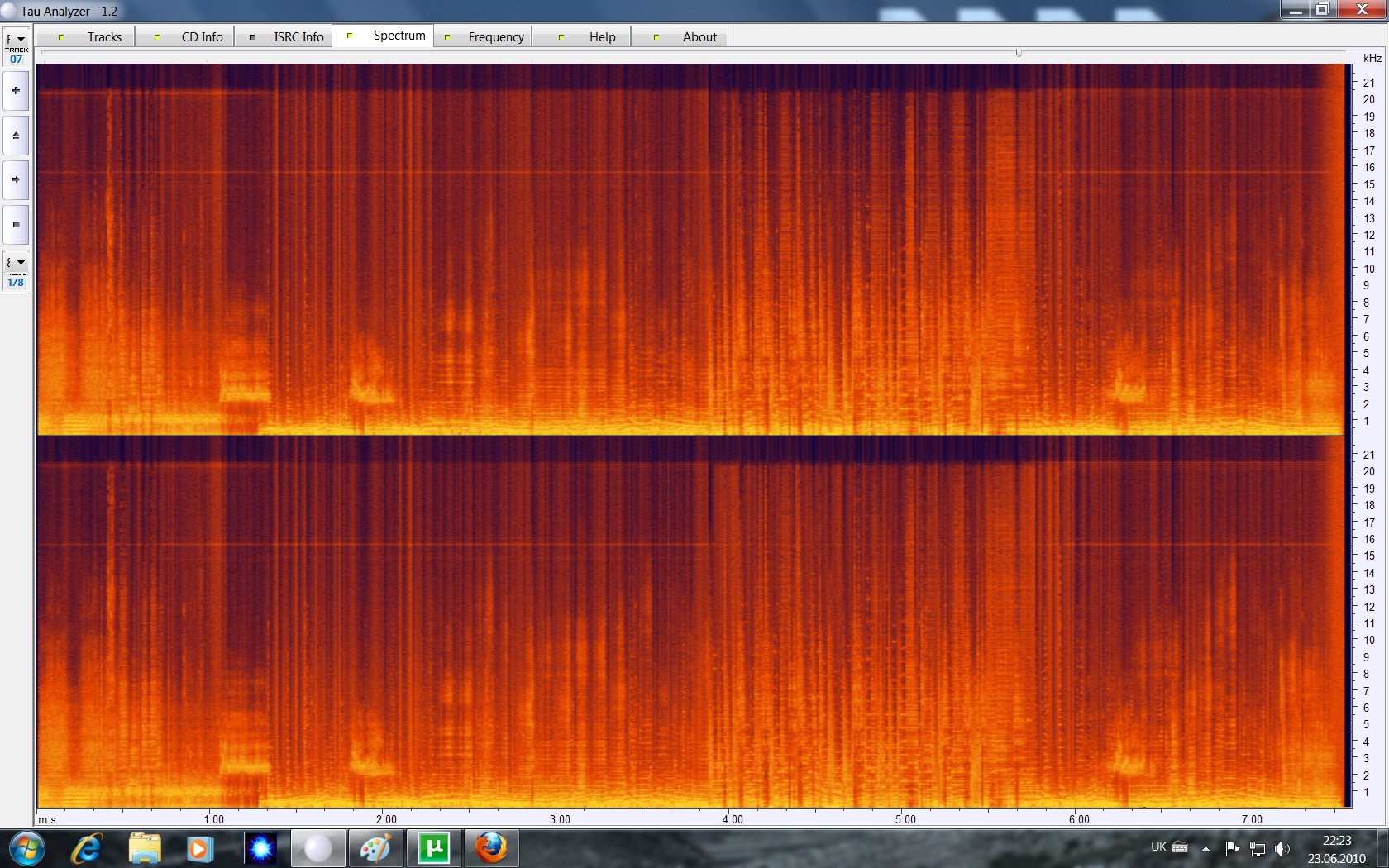Image resolution: width=1389 pixels, height=868 pixels.
Task: Click the volume speaker tray icon
Action: [1282, 848]
